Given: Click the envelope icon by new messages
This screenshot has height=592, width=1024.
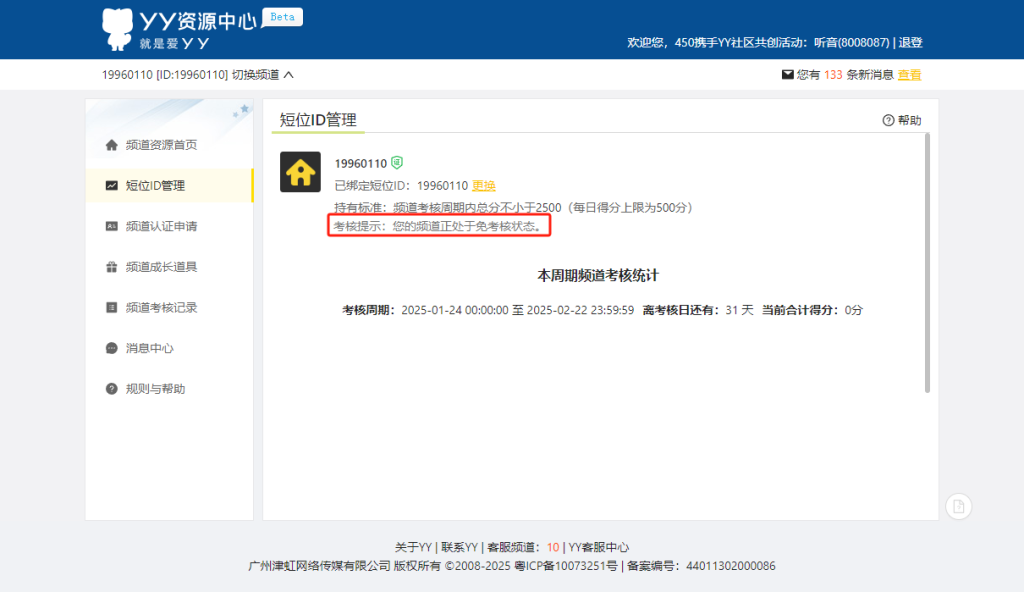Looking at the screenshot, I should coord(788,74).
